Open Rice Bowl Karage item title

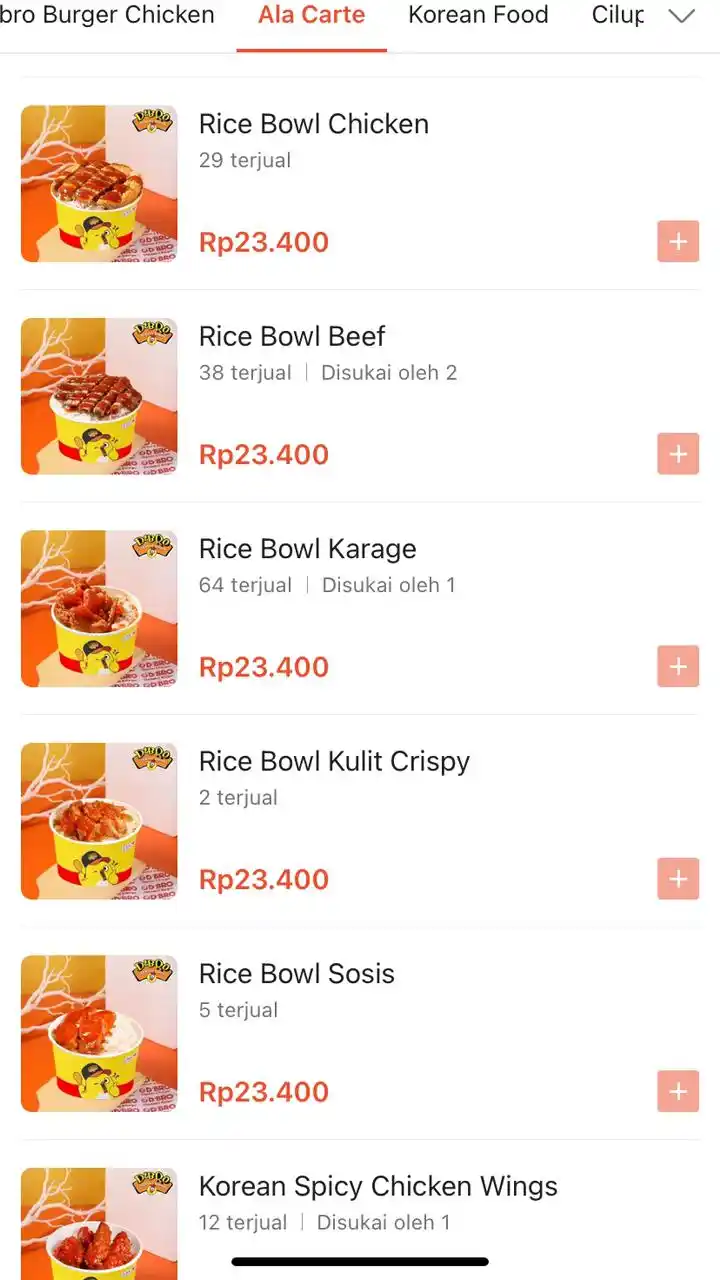tap(308, 549)
